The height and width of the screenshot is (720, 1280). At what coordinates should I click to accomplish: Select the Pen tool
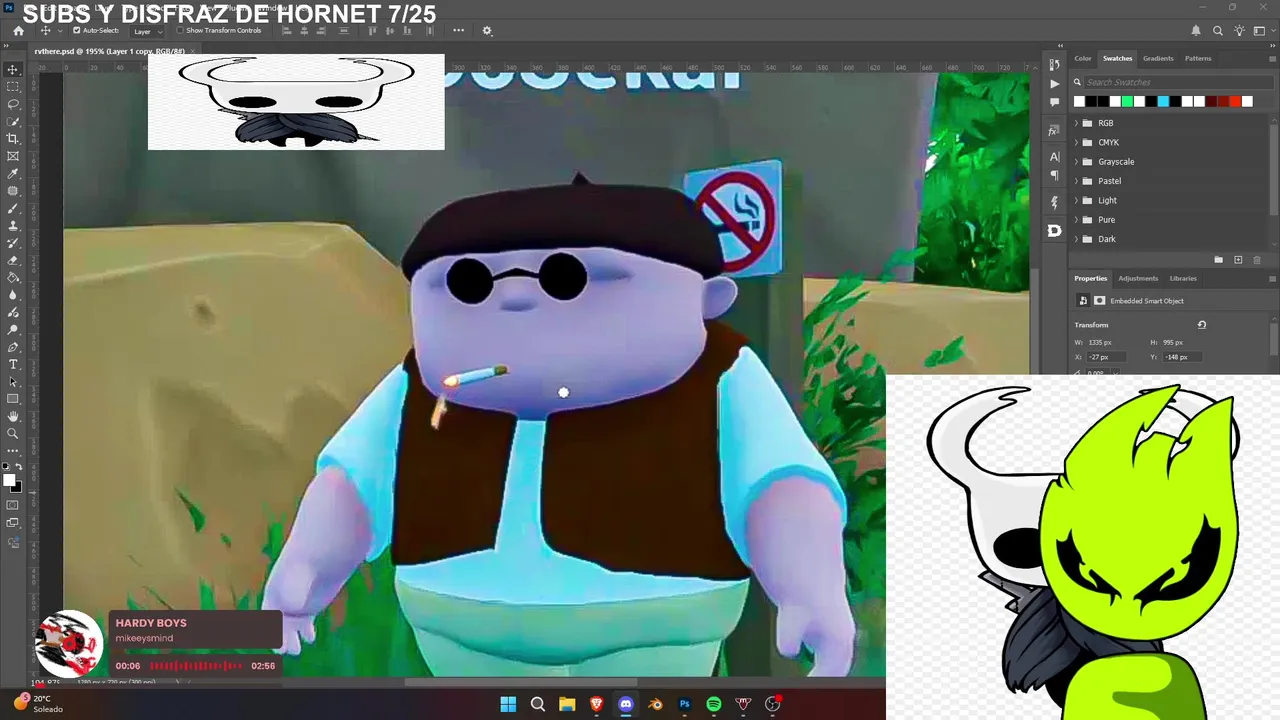(13, 347)
